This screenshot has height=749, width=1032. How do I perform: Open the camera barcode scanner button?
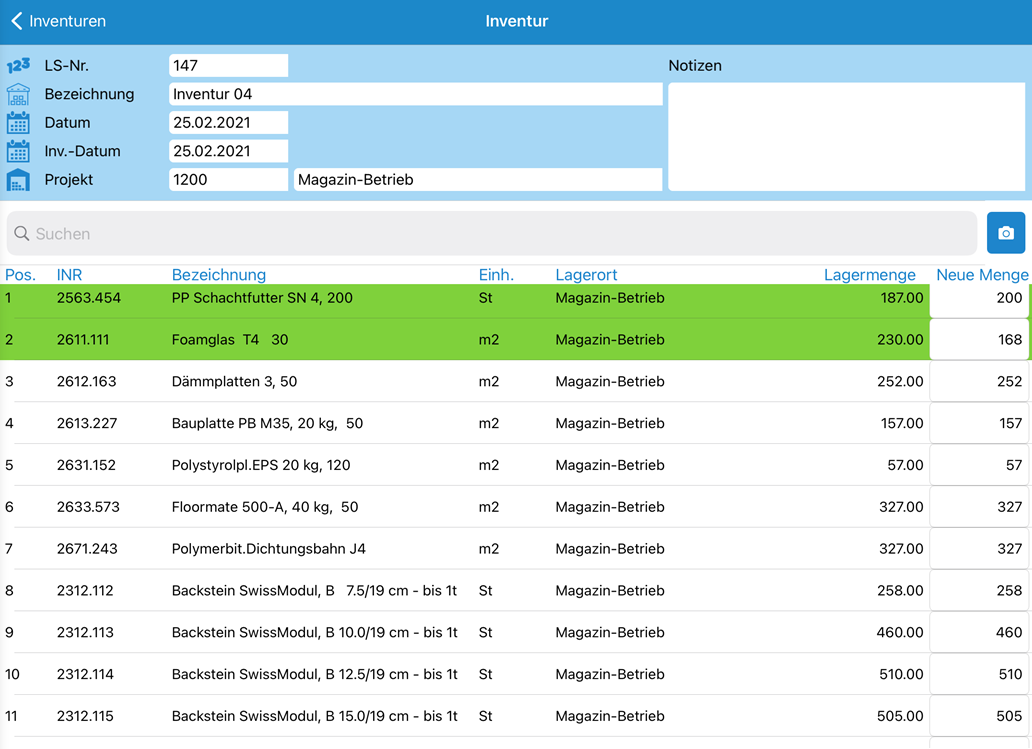click(x=1006, y=233)
